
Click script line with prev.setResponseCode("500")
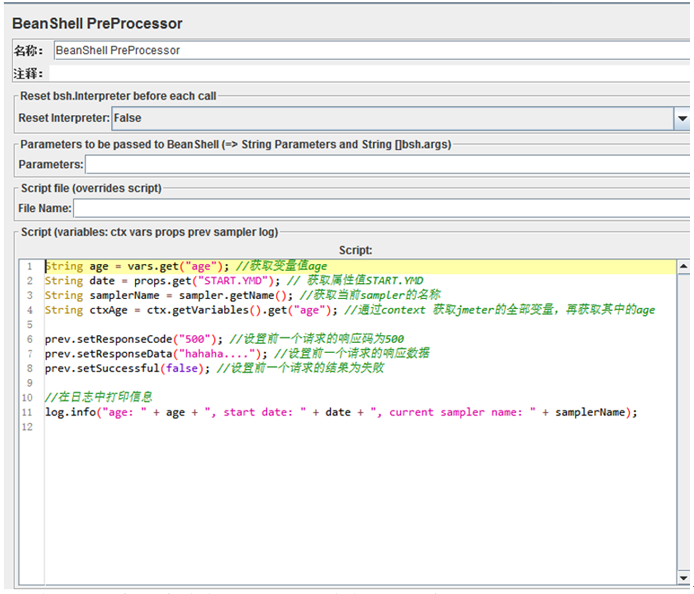[224, 339]
